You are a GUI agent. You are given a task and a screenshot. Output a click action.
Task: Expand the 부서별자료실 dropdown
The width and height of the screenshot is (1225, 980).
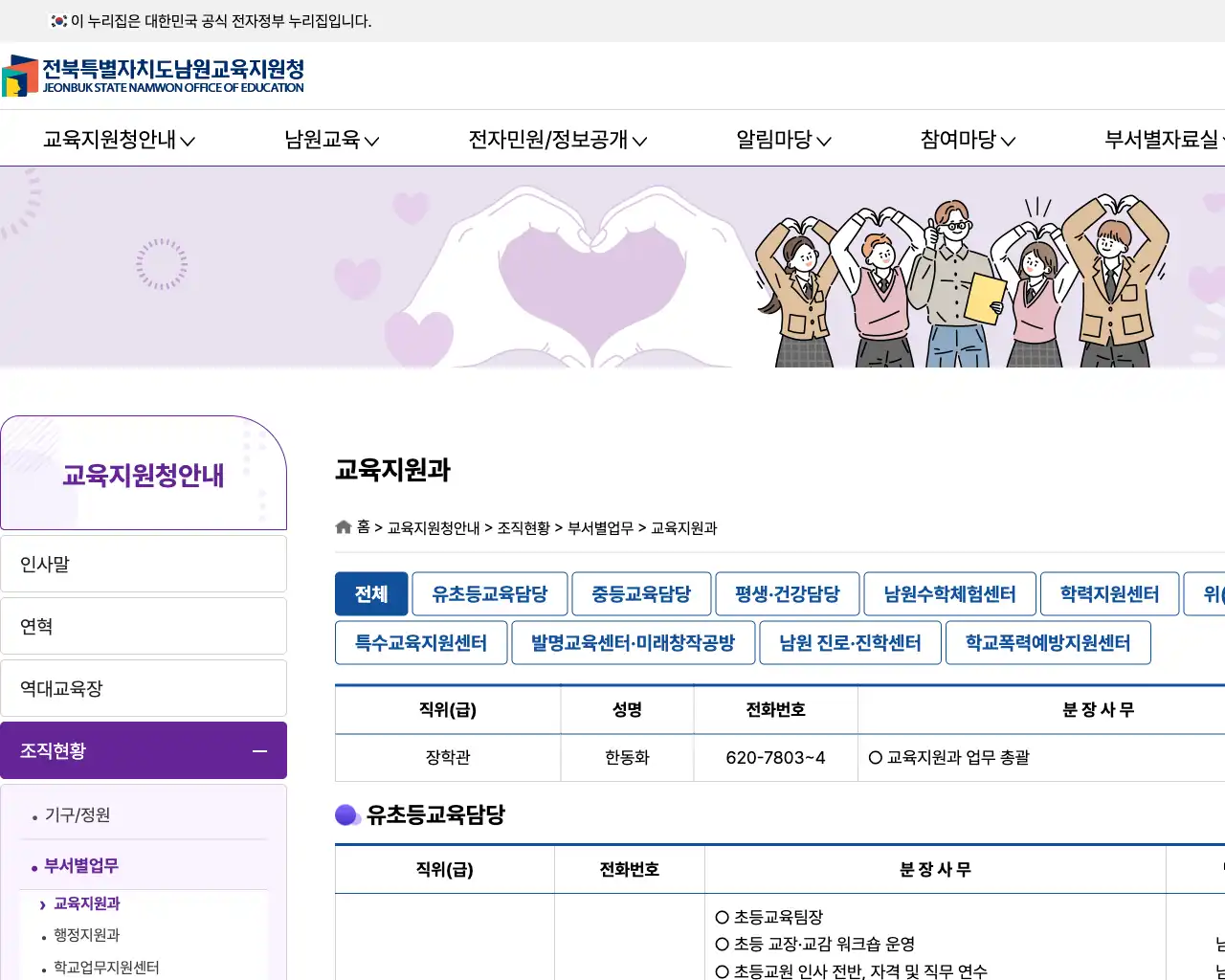click(1163, 139)
